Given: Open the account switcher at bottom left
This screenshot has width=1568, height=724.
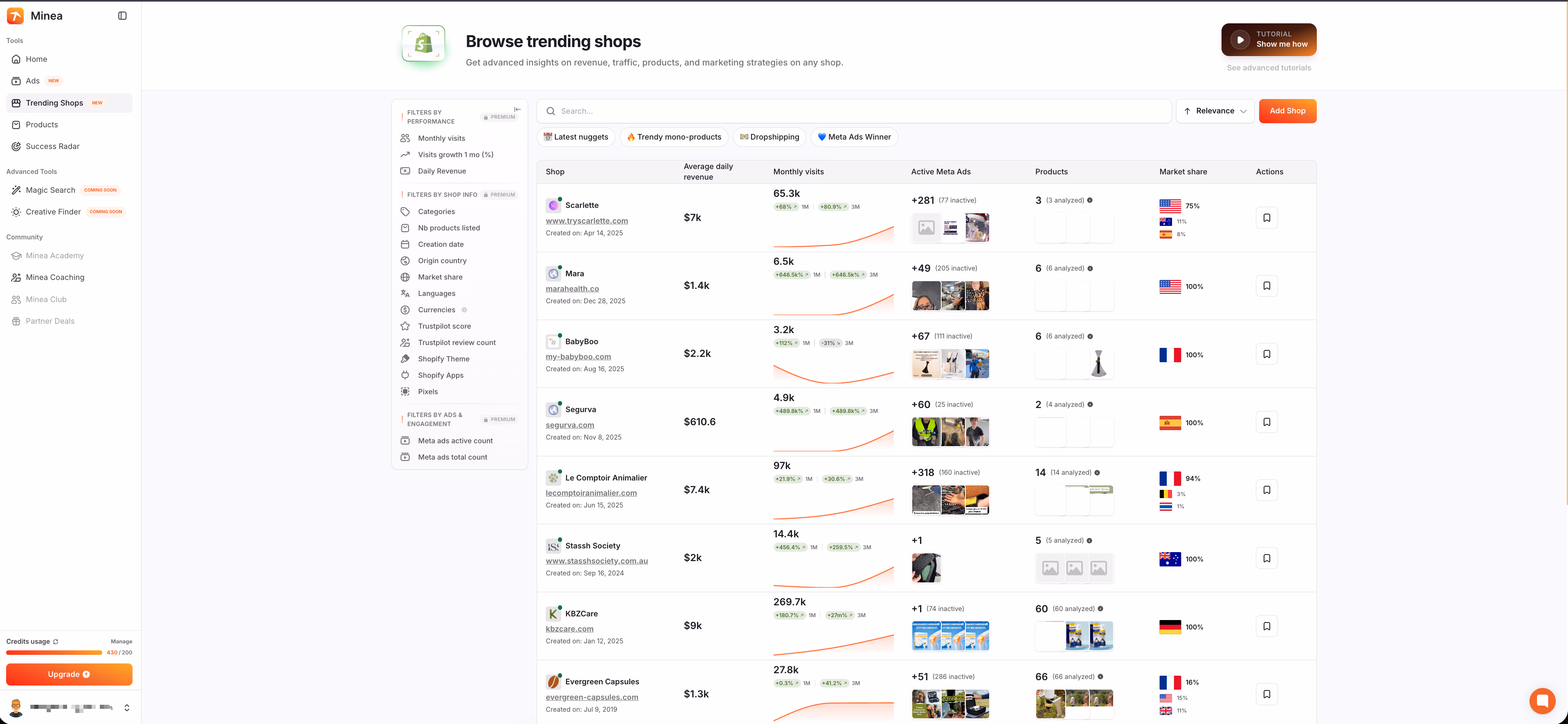Looking at the screenshot, I should point(126,707).
